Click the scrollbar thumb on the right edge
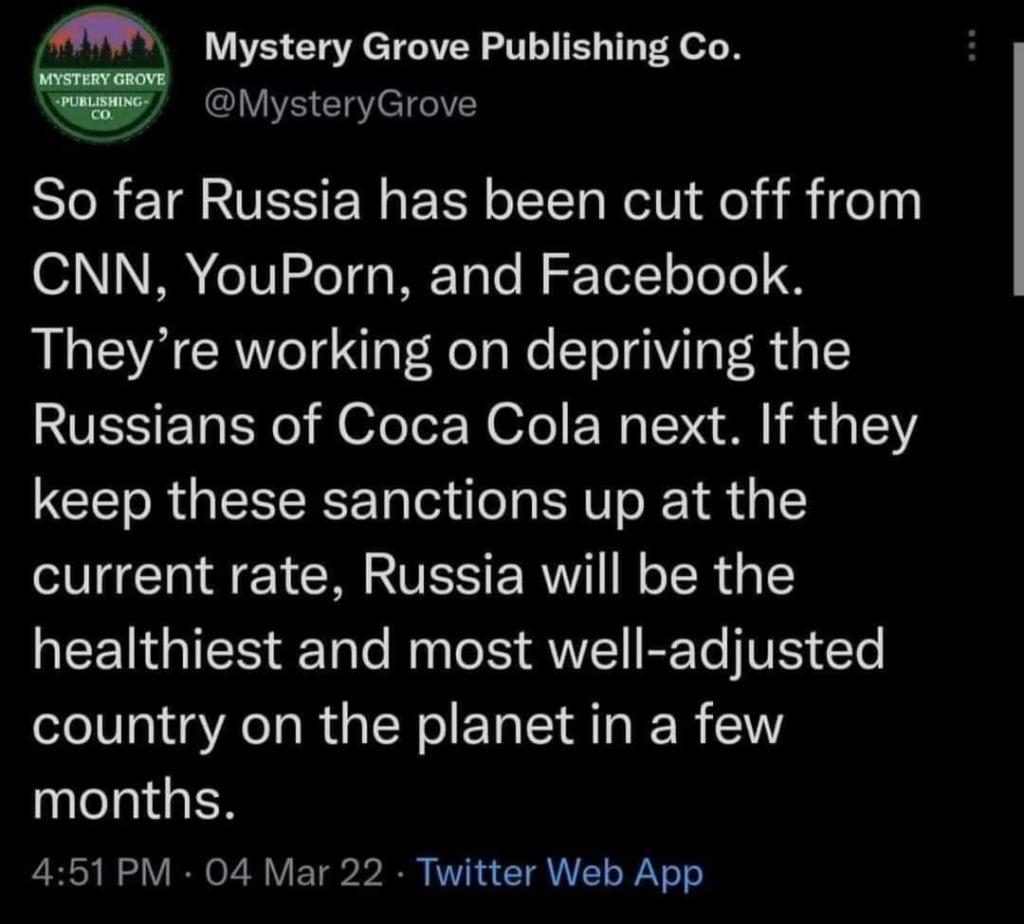The height and width of the screenshot is (924, 1024). [x=1018, y=170]
